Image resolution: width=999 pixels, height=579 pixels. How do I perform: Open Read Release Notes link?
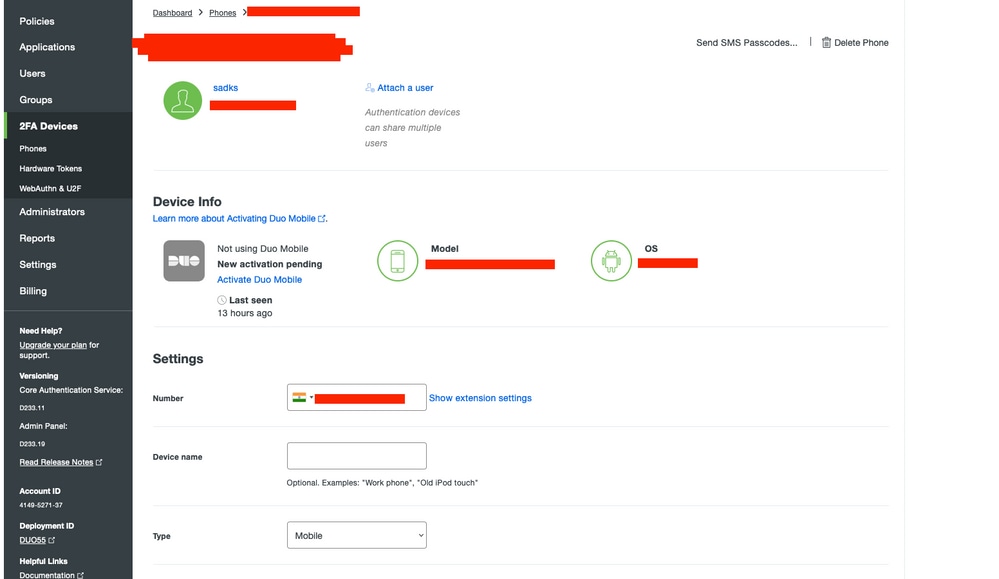(56, 462)
